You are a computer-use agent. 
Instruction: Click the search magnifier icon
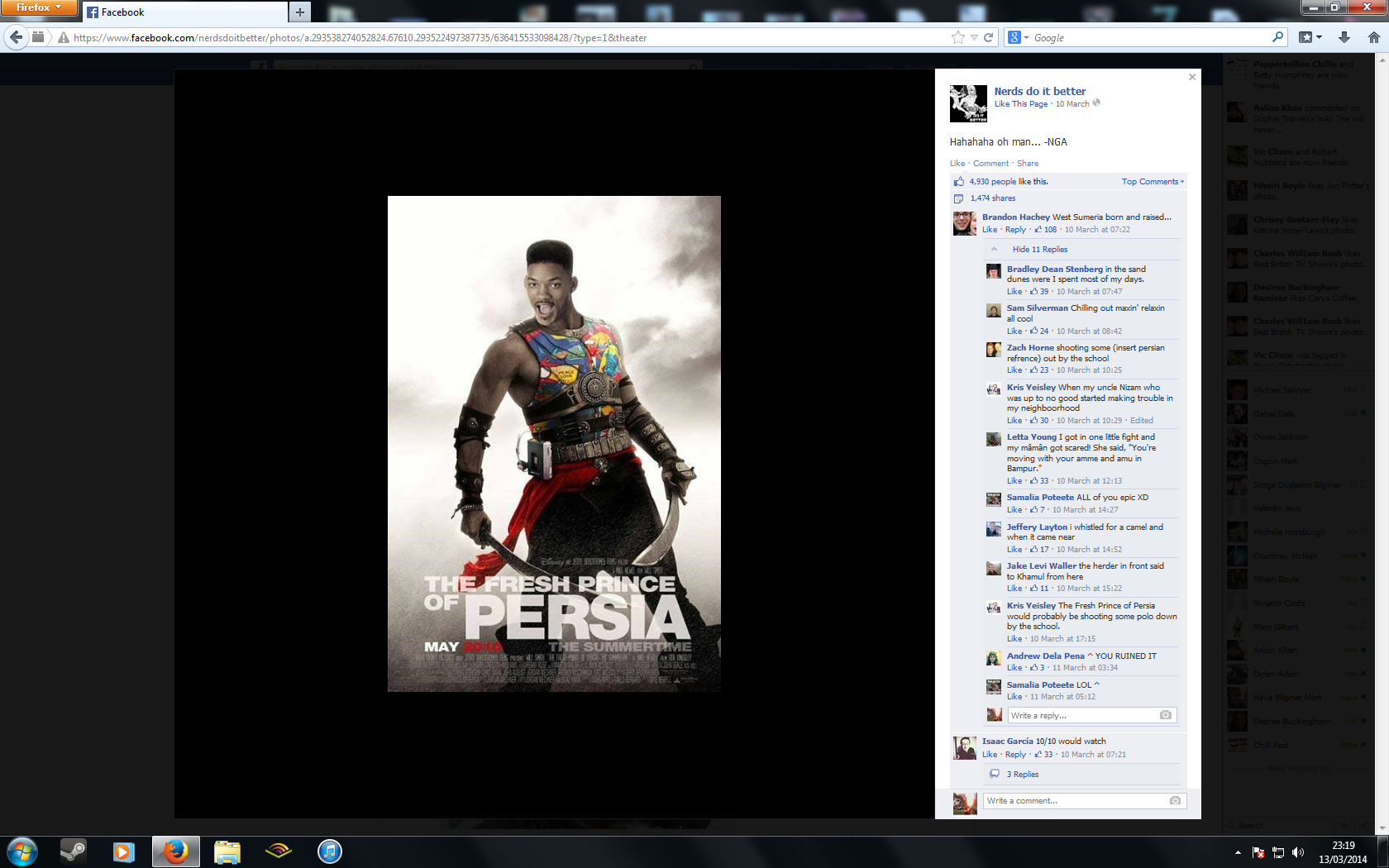[1277, 37]
